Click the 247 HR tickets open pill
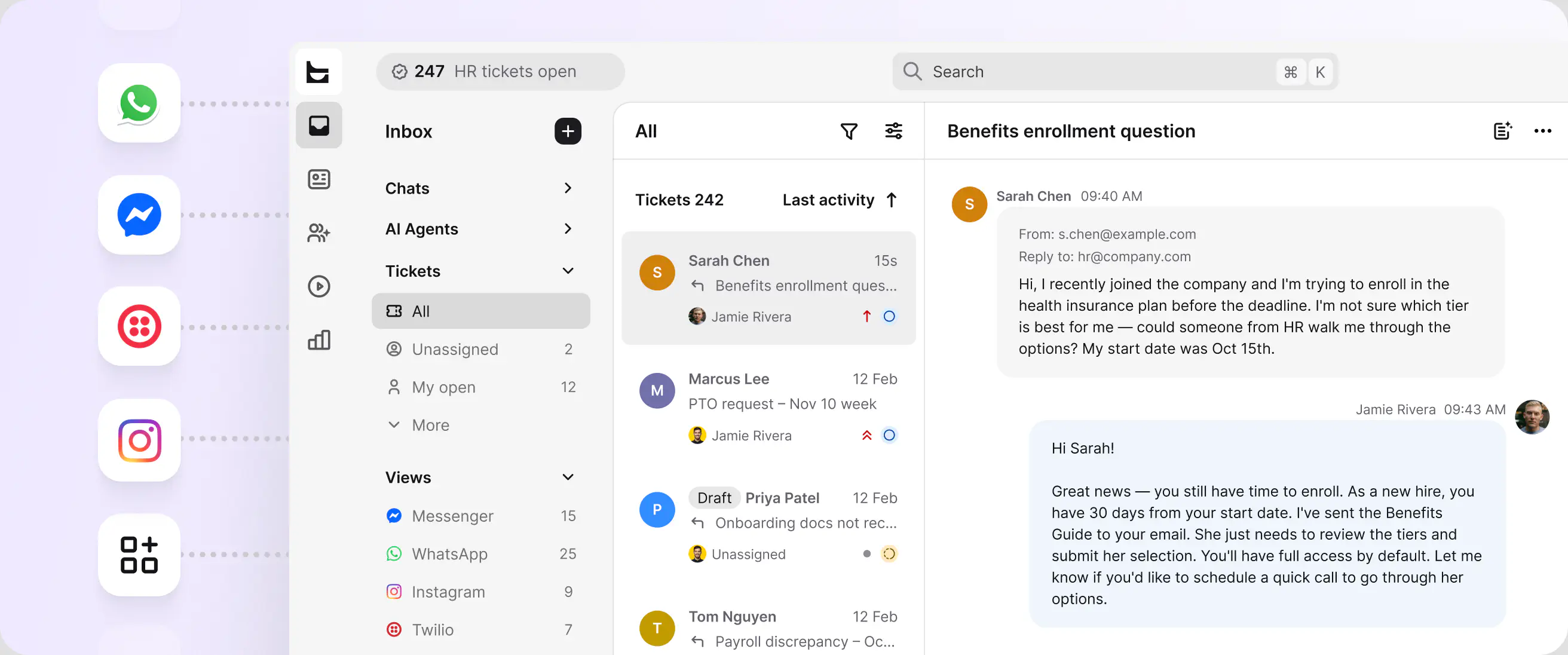Screen dimensions: 1568x655 [x=500, y=71]
